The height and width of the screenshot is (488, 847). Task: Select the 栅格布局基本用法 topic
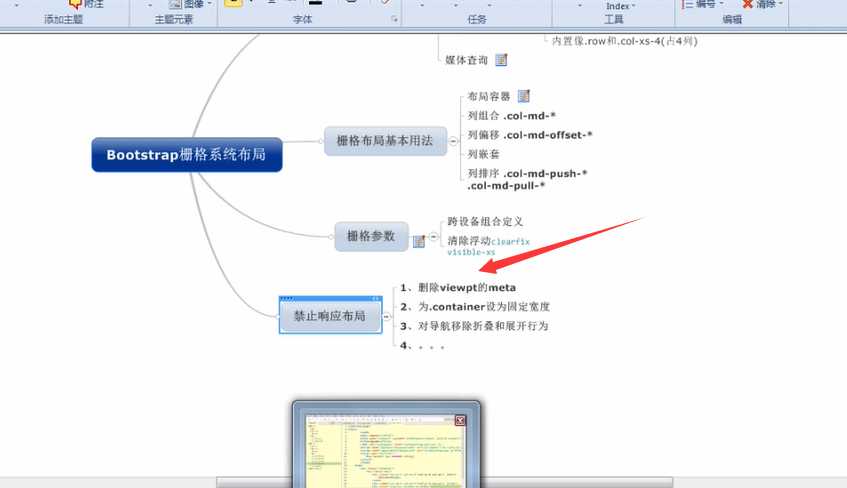coord(386,141)
